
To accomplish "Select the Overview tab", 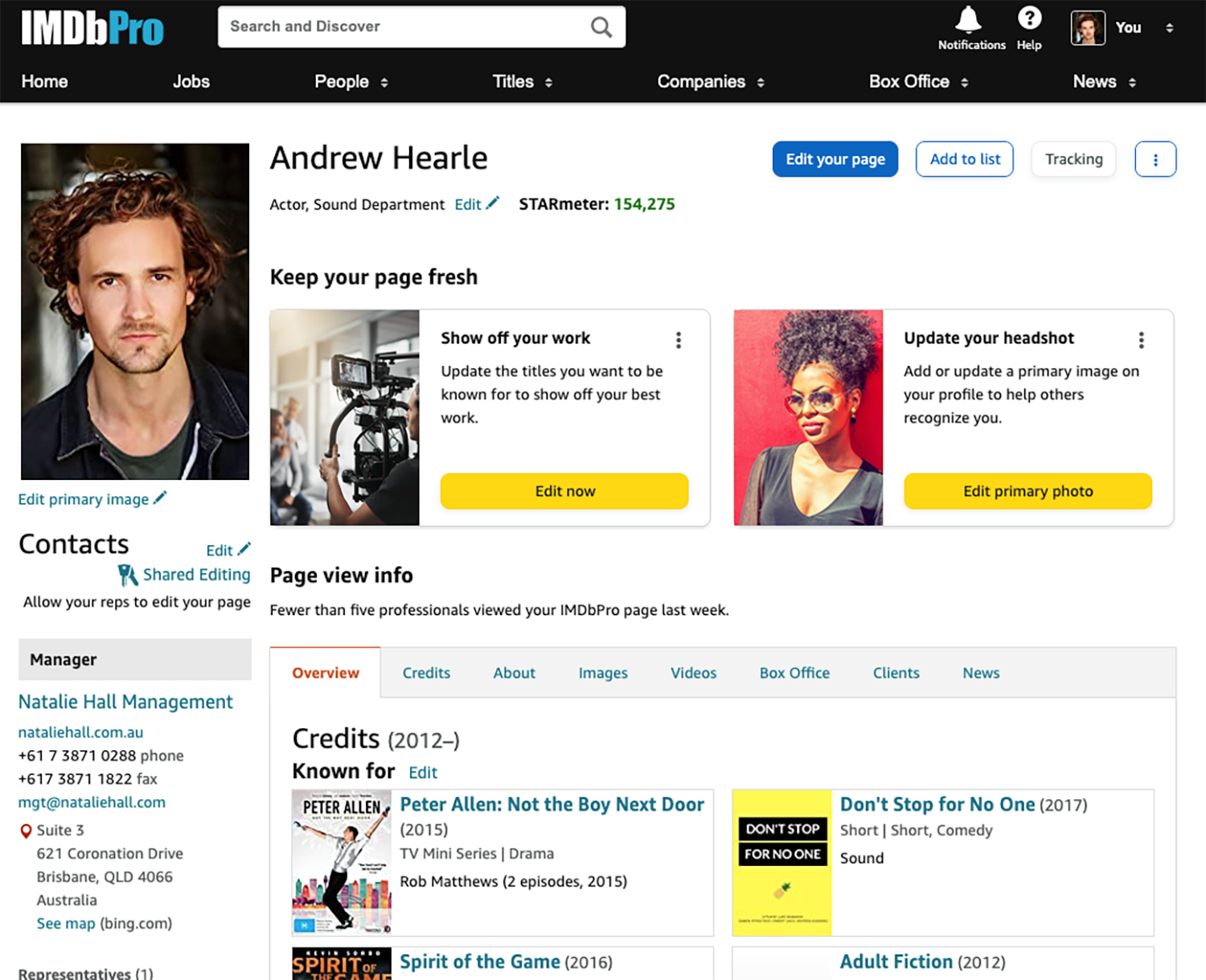I will pos(325,673).
